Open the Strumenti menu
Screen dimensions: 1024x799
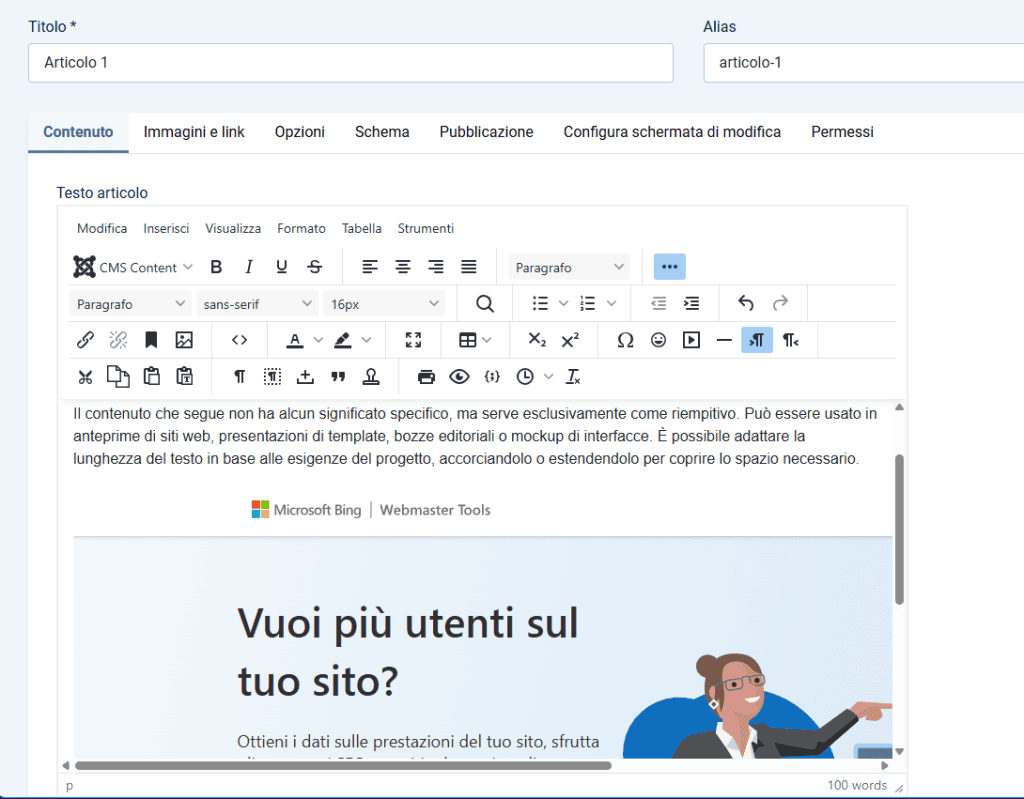[x=425, y=228]
